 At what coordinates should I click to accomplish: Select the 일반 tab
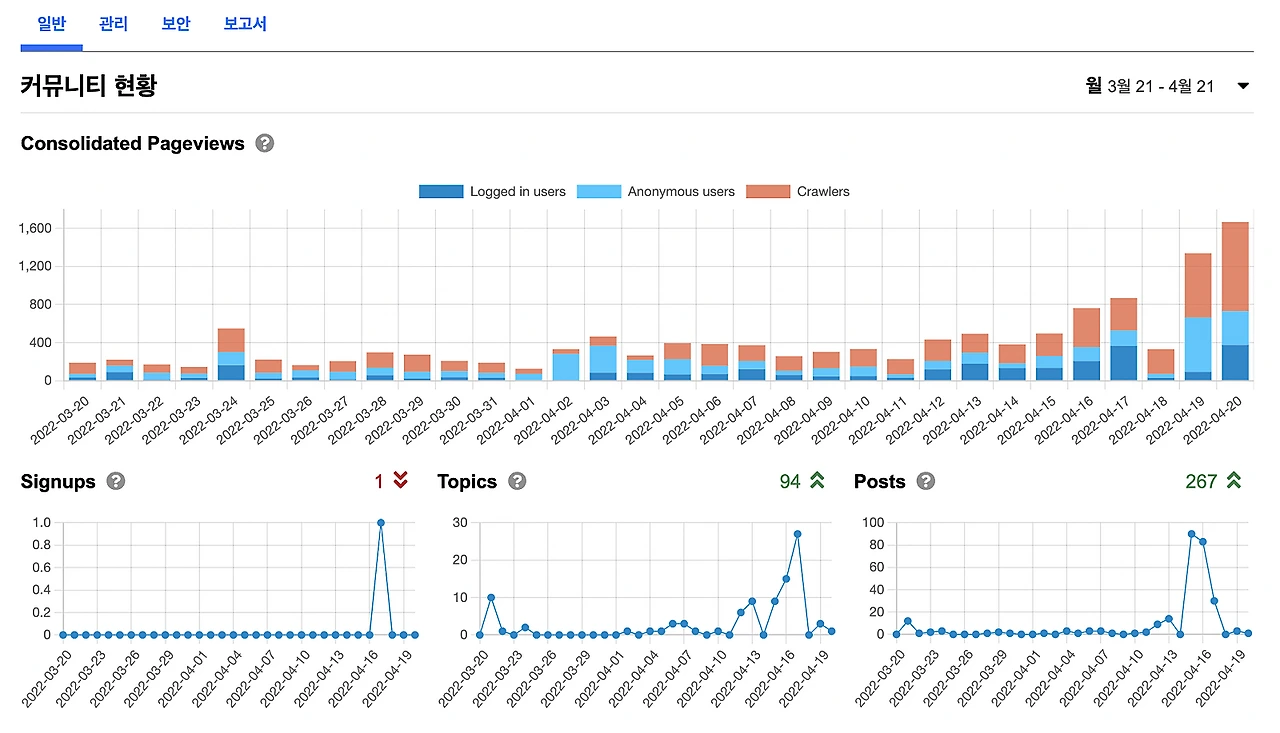pos(51,24)
